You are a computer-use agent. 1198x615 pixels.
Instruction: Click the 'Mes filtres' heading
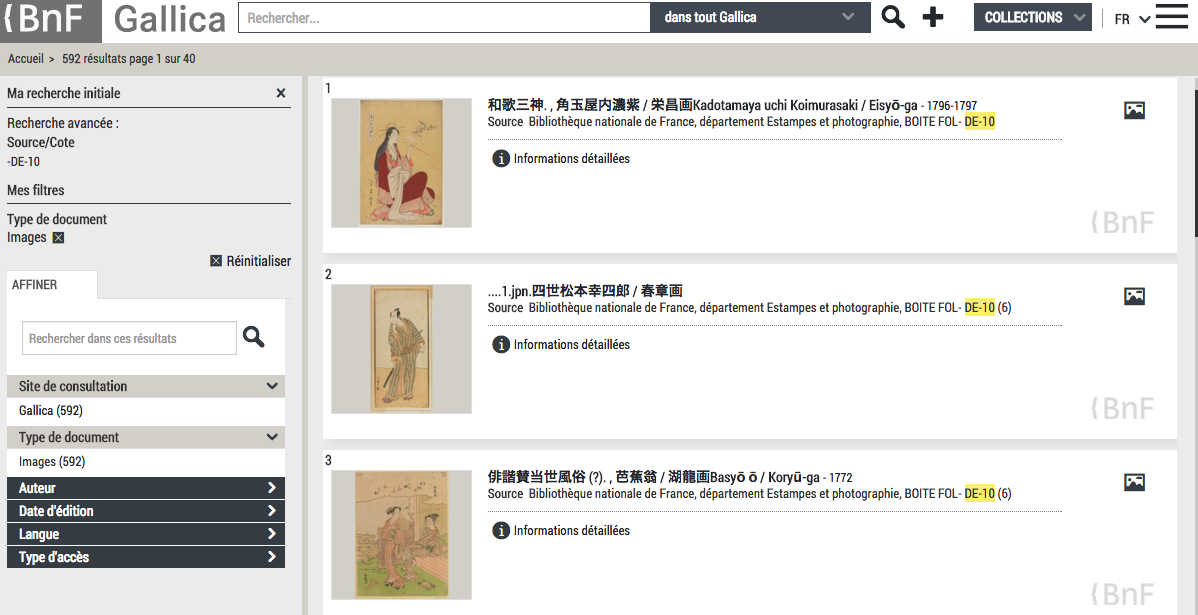coord(36,190)
